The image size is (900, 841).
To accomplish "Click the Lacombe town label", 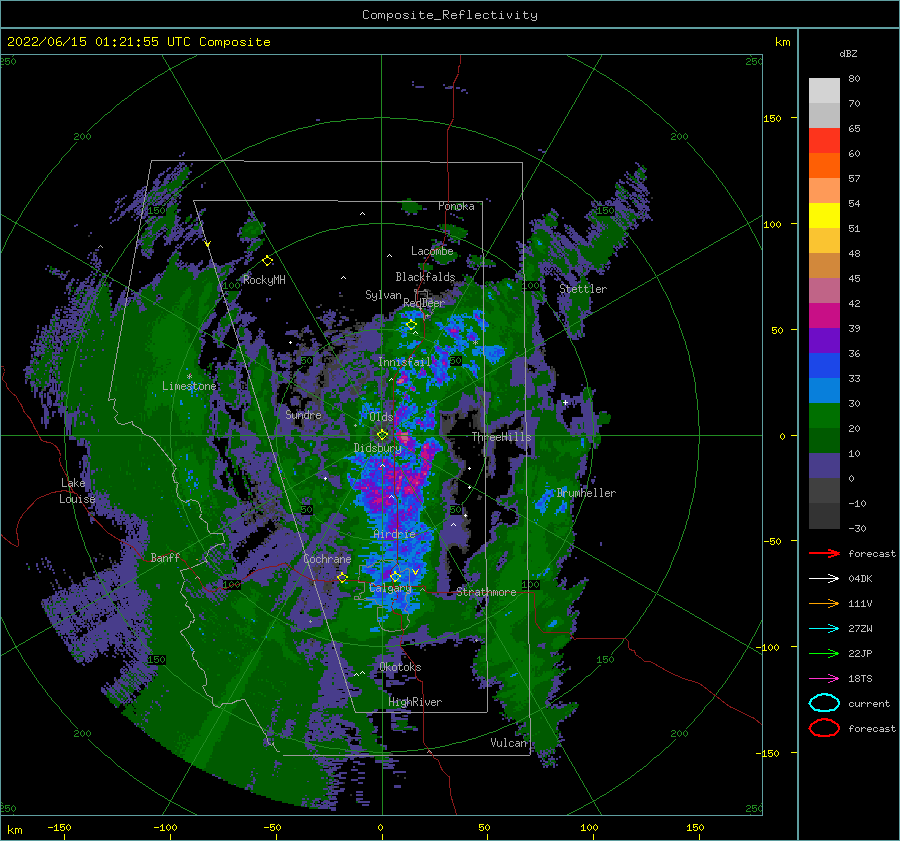I will point(432,251).
